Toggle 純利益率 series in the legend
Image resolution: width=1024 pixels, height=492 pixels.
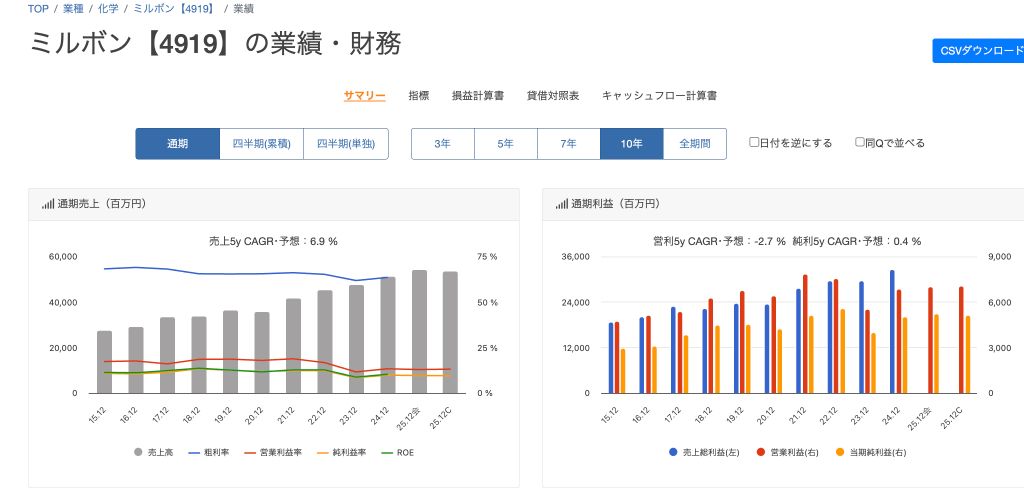point(343,452)
